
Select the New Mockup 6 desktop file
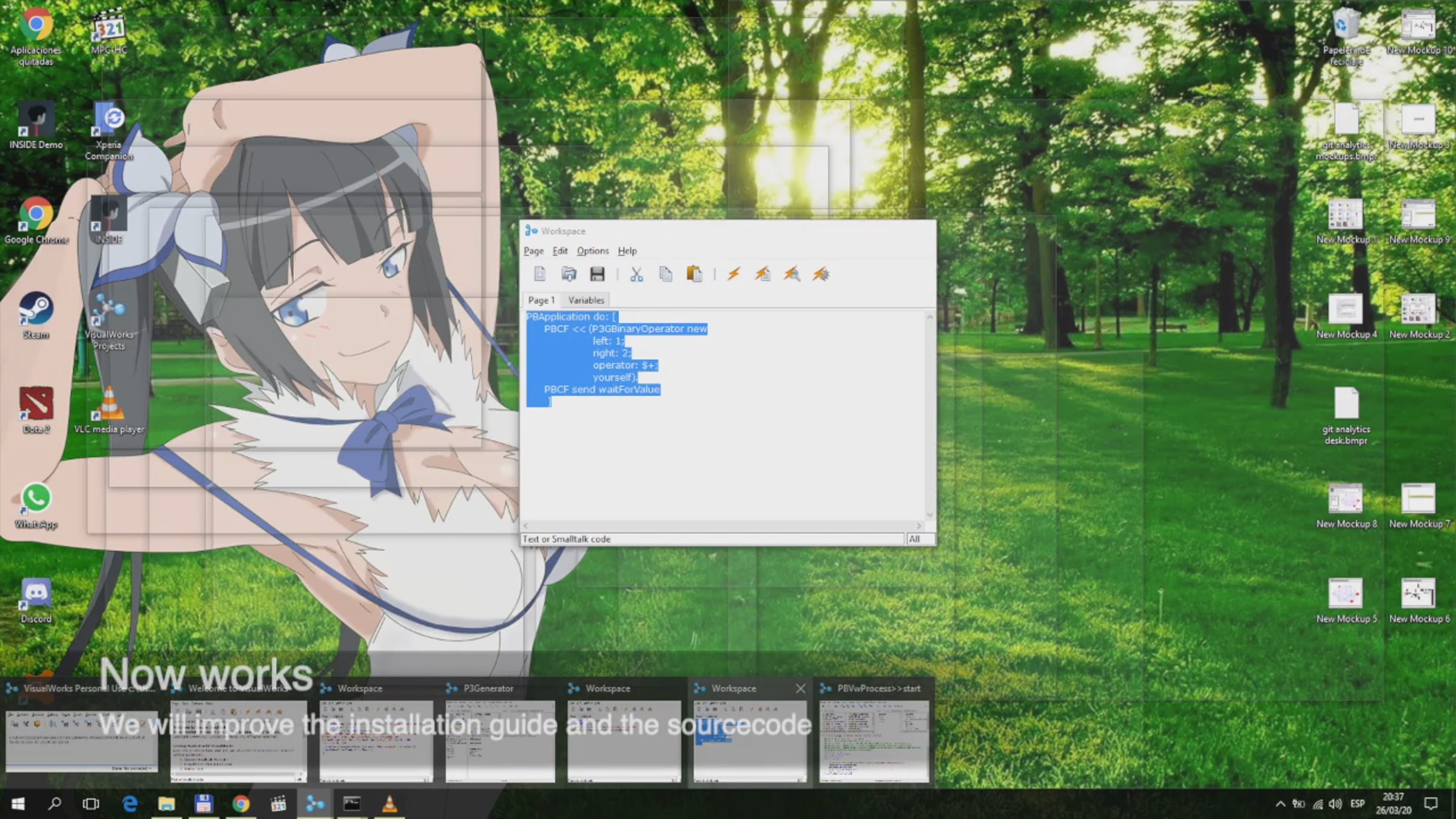click(1419, 601)
